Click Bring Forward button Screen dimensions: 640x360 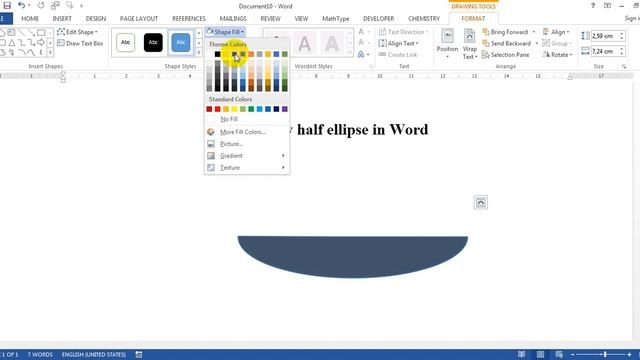[505, 32]
